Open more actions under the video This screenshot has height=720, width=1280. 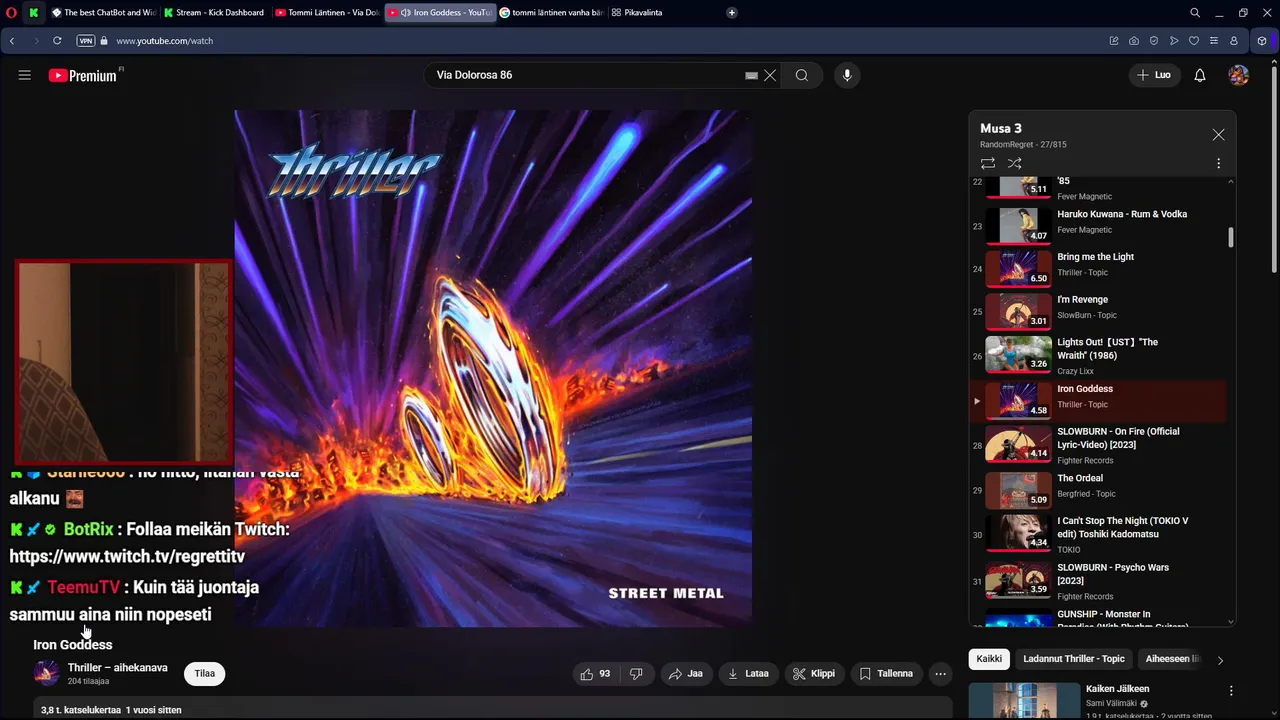[940, 674]
